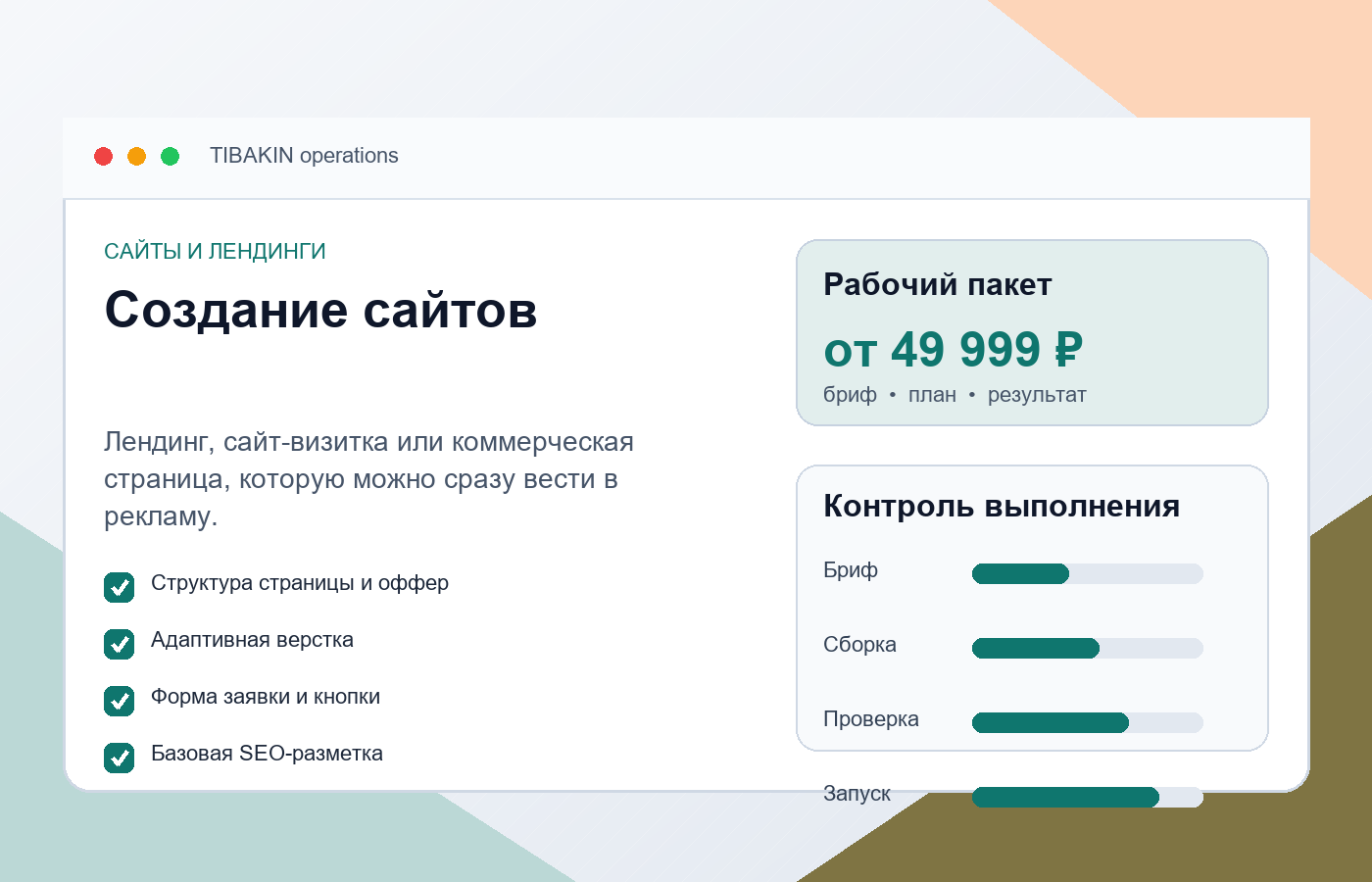Uncheck Форма заявки и кнопки checkbox

(x=120, y=701)
